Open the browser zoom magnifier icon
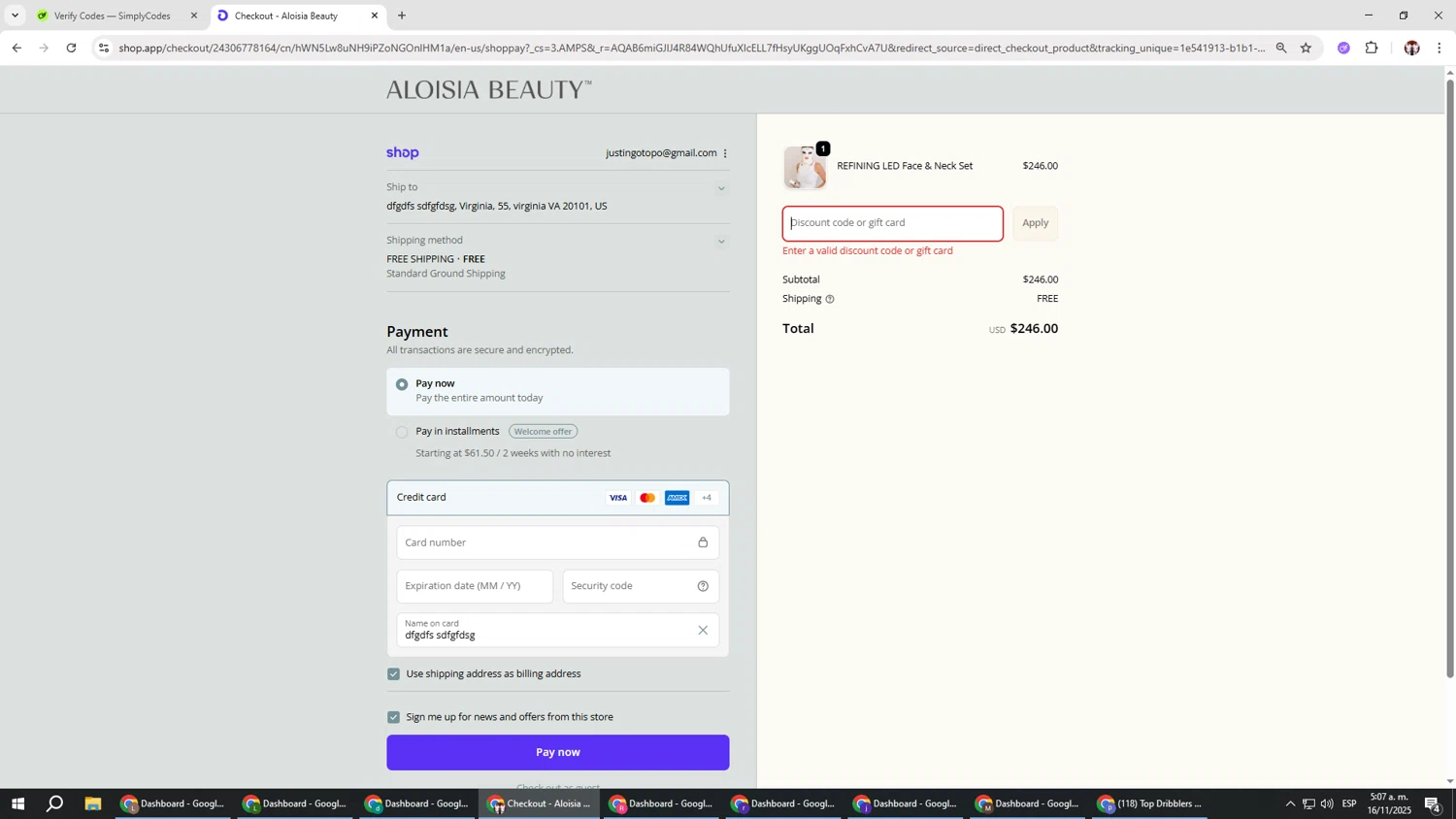 pos(1281,48)
